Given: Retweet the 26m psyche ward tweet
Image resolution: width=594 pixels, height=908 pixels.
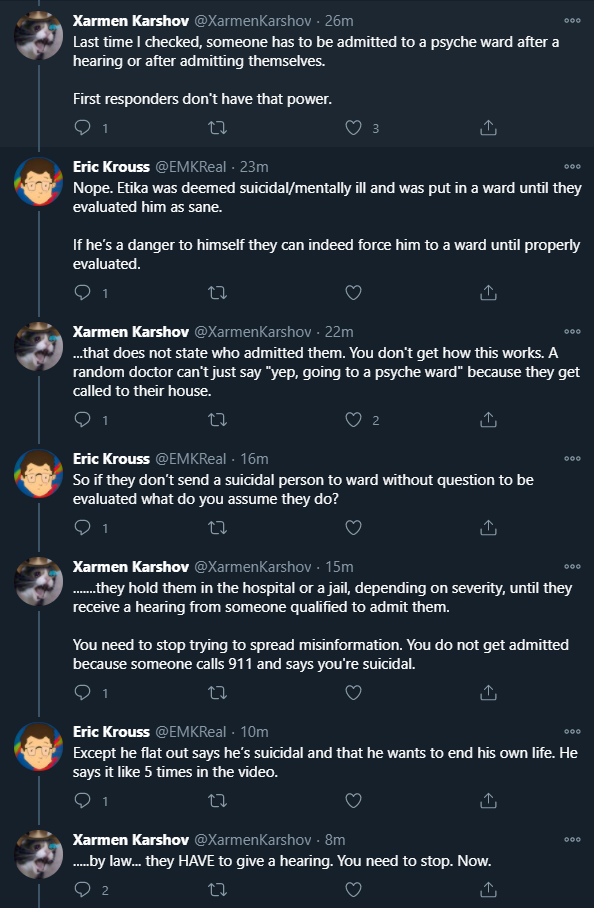Looking at the screenshot, I should coord(217,127).
